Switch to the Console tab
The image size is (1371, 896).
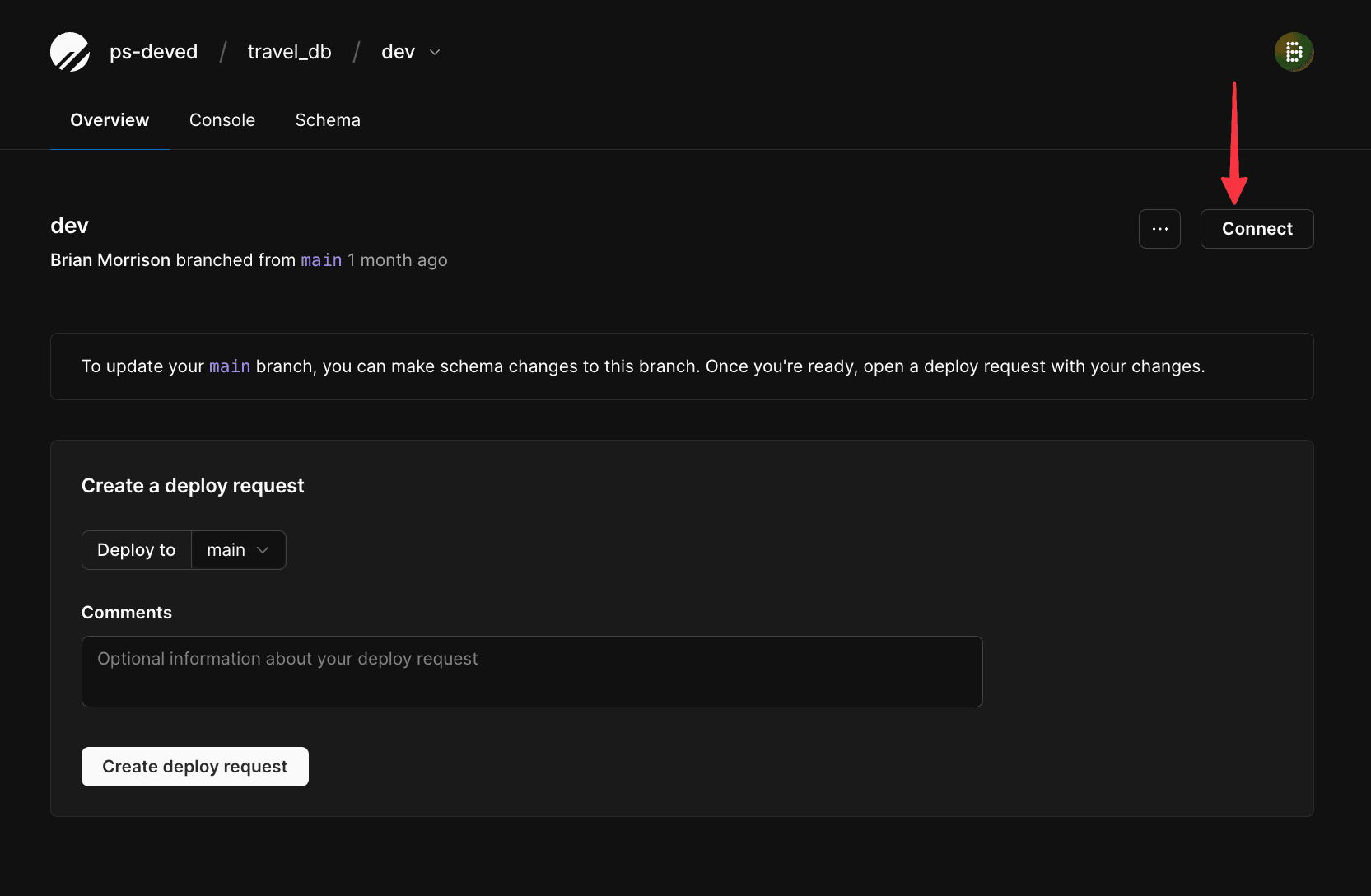[222, 120]
